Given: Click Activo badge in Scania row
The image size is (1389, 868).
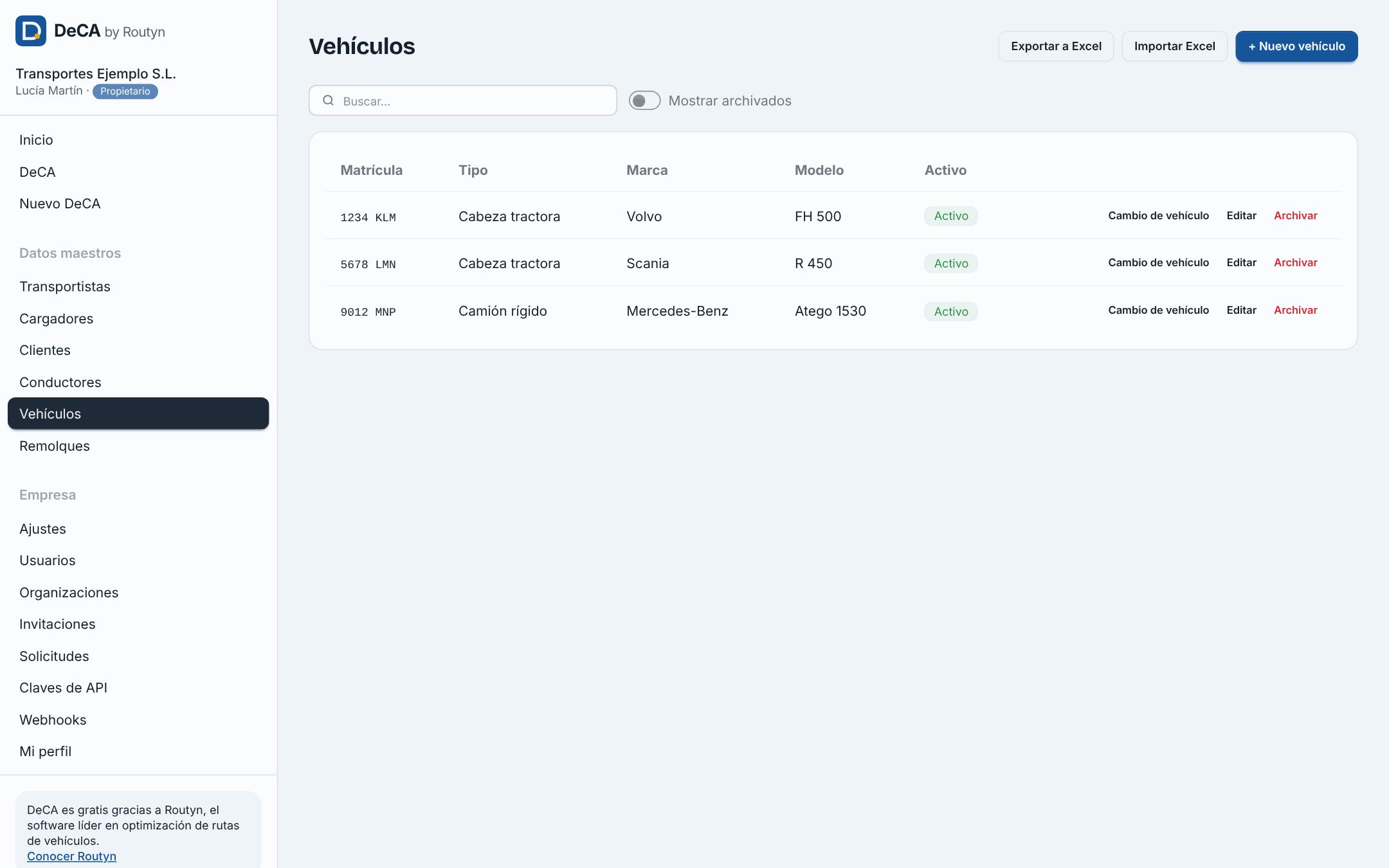Looking at the screenshot, I should click(x=950, y=263).
